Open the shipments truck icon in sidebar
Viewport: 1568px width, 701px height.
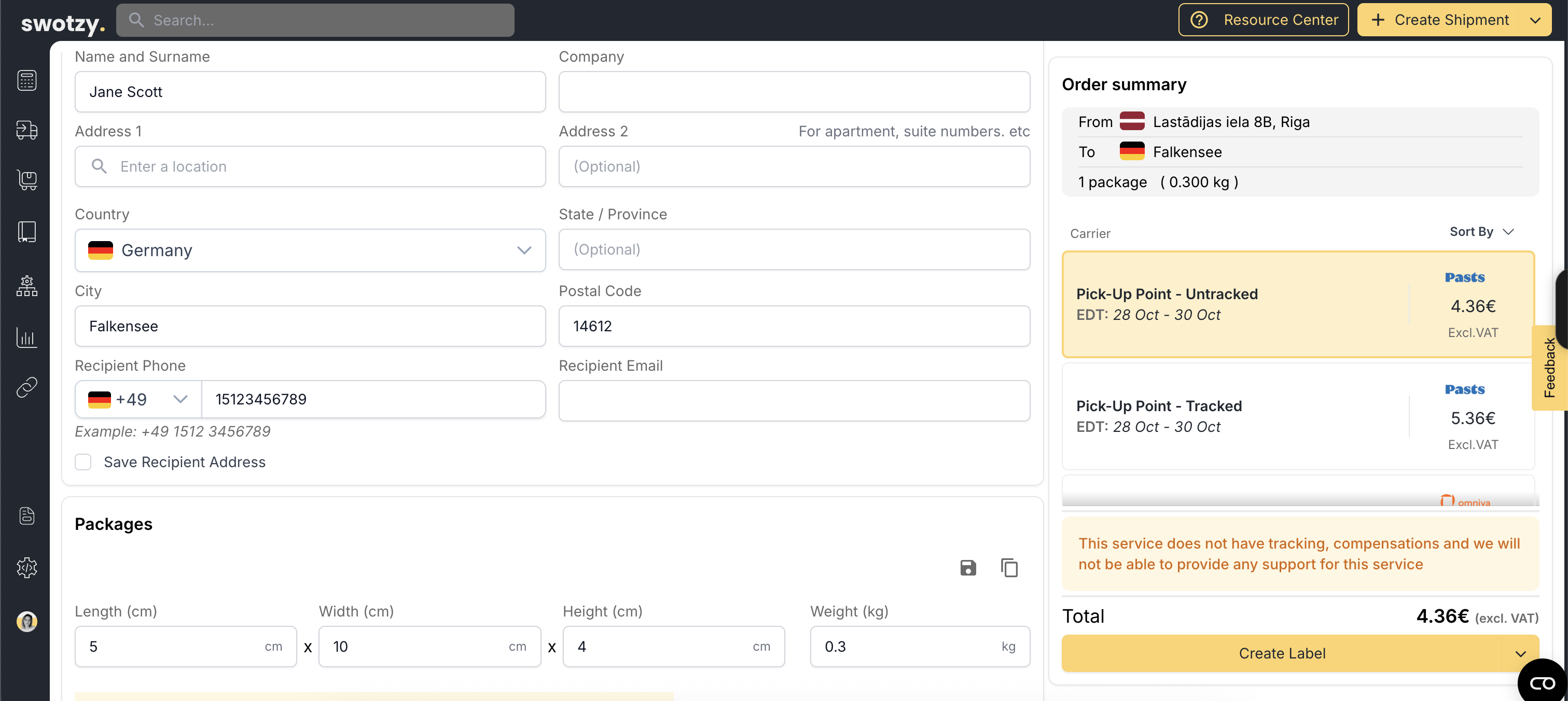pyautogui.click(x=27, y=130)
